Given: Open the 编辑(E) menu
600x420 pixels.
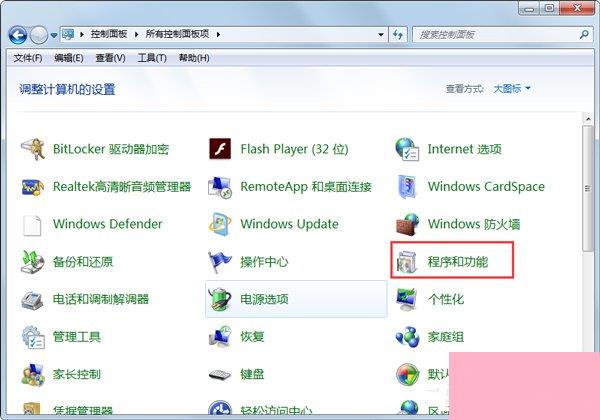Looking at the screenshot, I should click(68, 58).
